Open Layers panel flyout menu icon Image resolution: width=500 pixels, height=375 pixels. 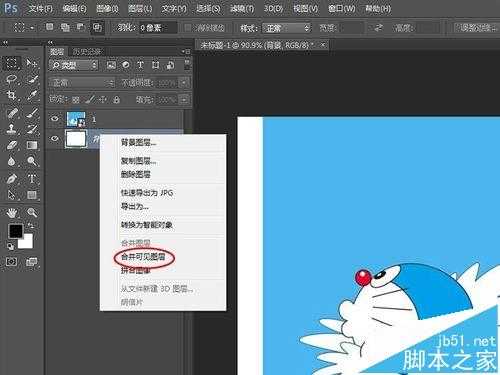pyautogui.click(x=187, y=52)
